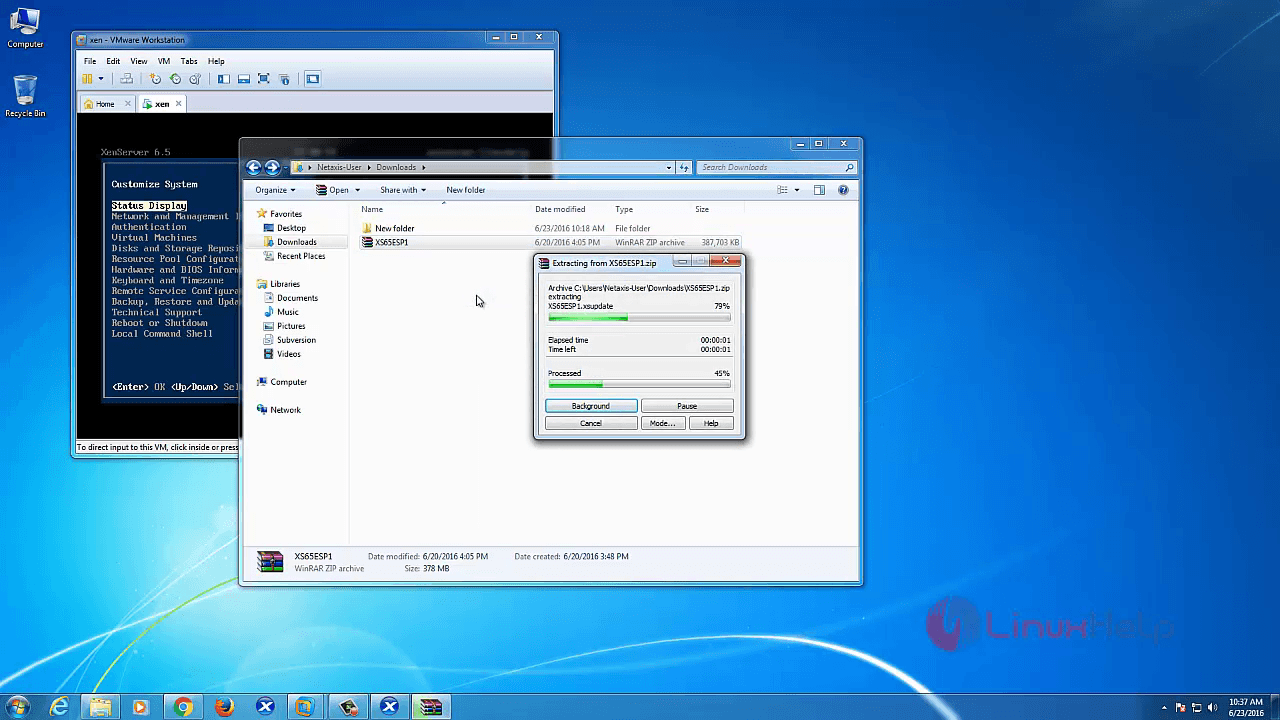This screenshot has height=720, width=1280.
Task: Open Firefox from taskbar
Action: [x=224, y=707]
